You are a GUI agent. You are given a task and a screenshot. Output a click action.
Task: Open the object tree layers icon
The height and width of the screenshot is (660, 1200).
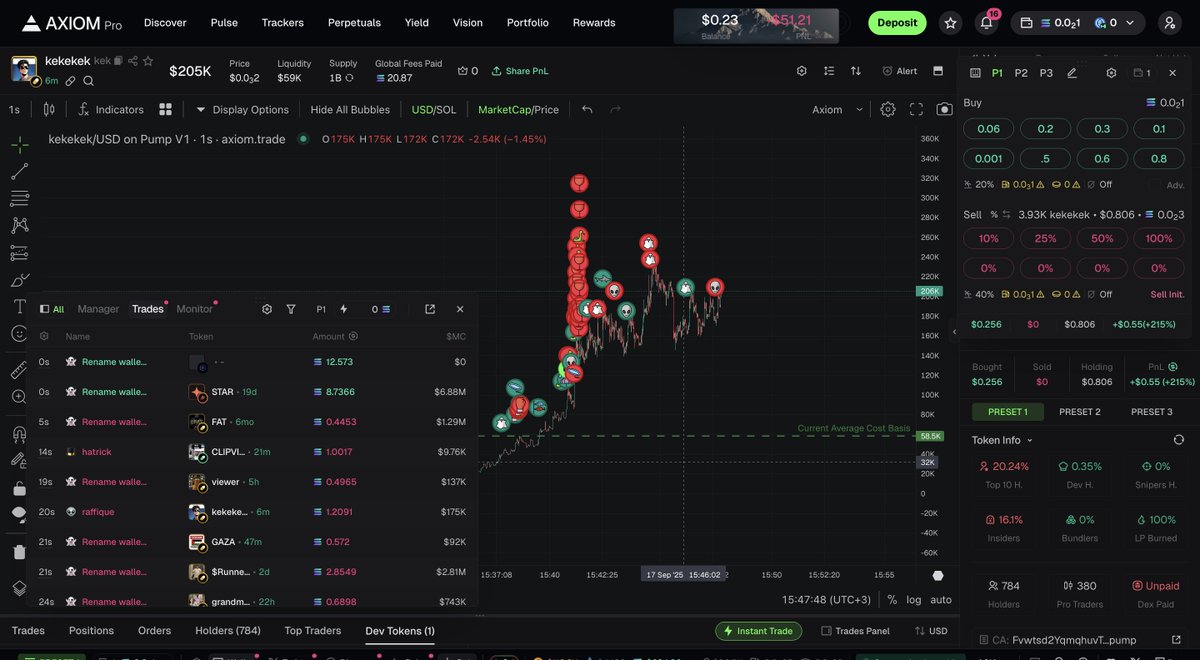click(19, 588)
